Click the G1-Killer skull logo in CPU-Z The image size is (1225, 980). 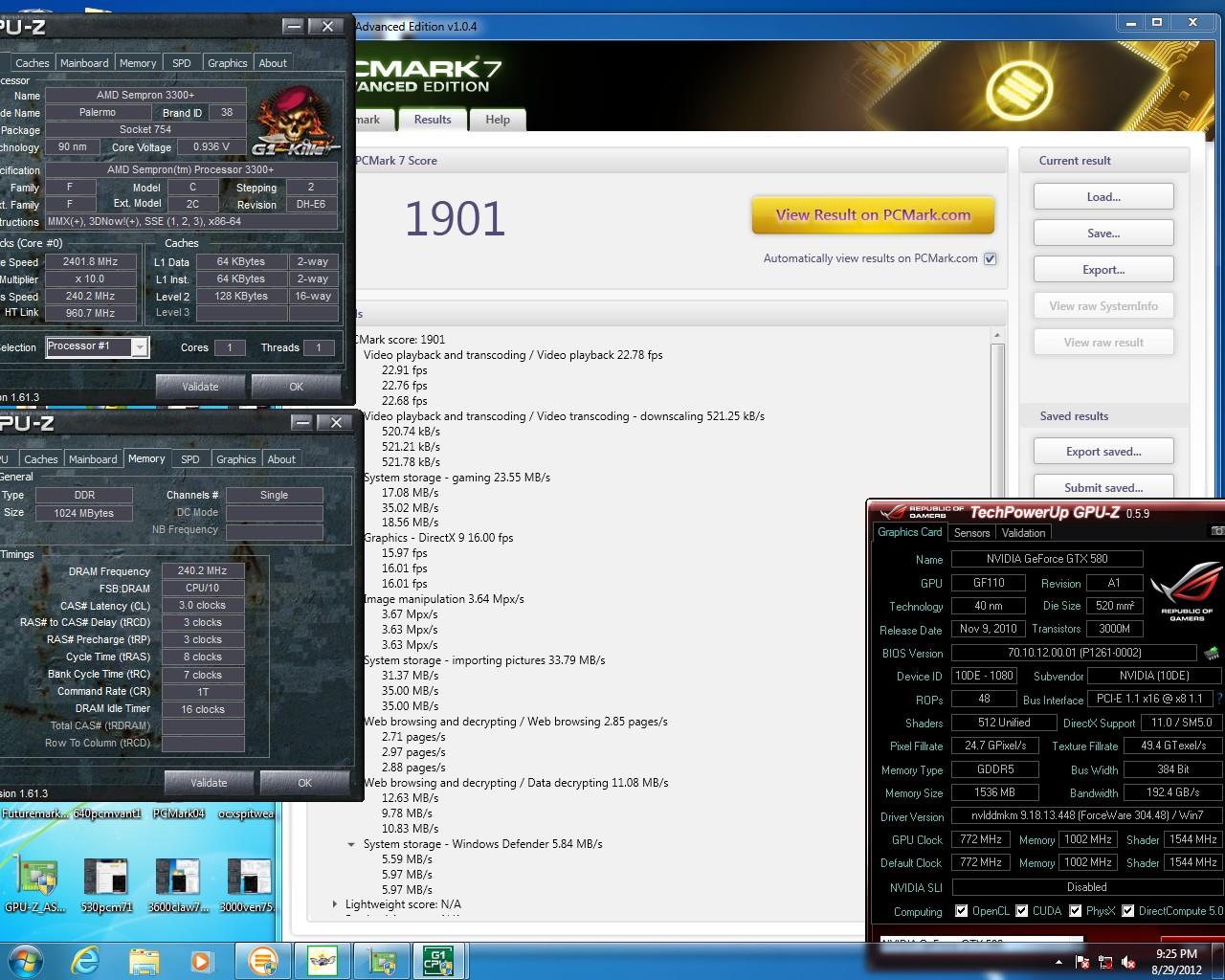(294, 122)
